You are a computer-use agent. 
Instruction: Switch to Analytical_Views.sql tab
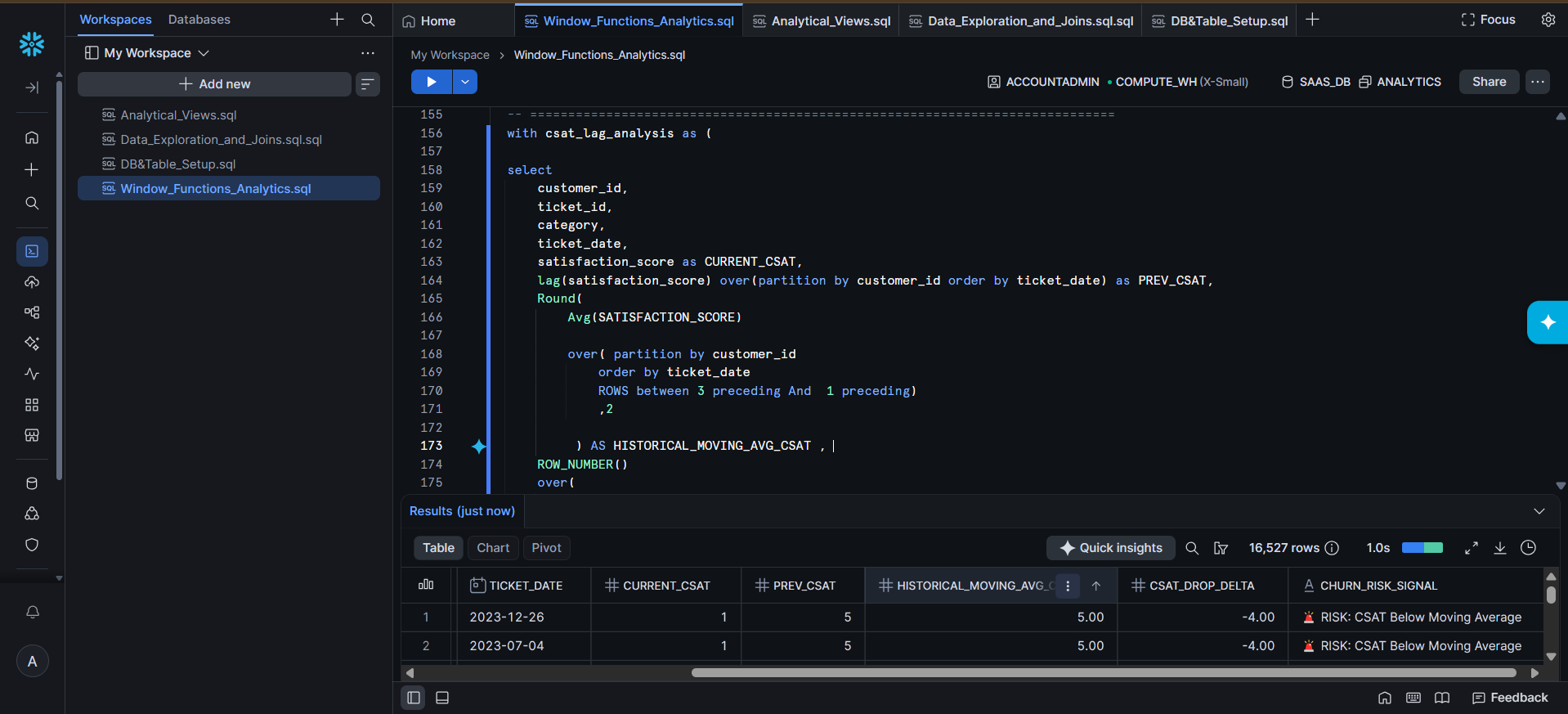click(822, 21)
